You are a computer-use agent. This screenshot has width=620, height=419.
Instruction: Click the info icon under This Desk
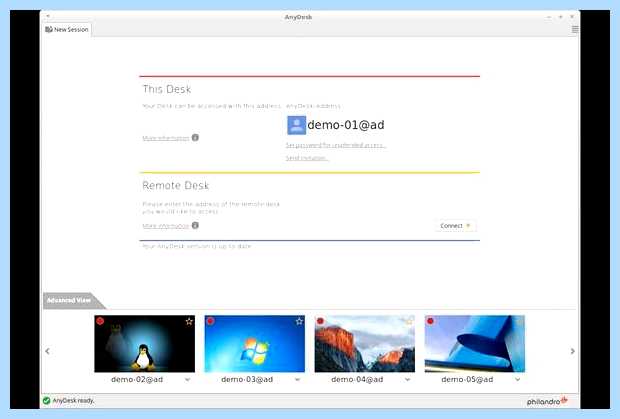[195, 138]
